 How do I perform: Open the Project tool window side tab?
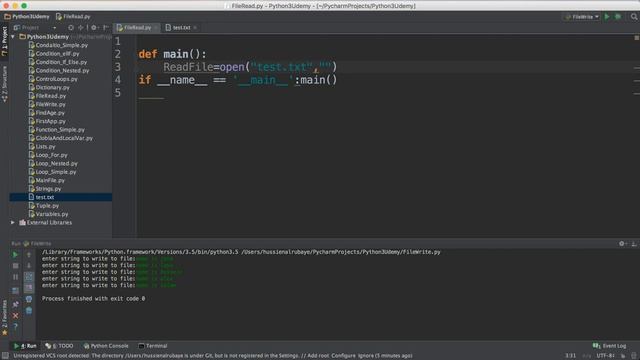point(4,41)
